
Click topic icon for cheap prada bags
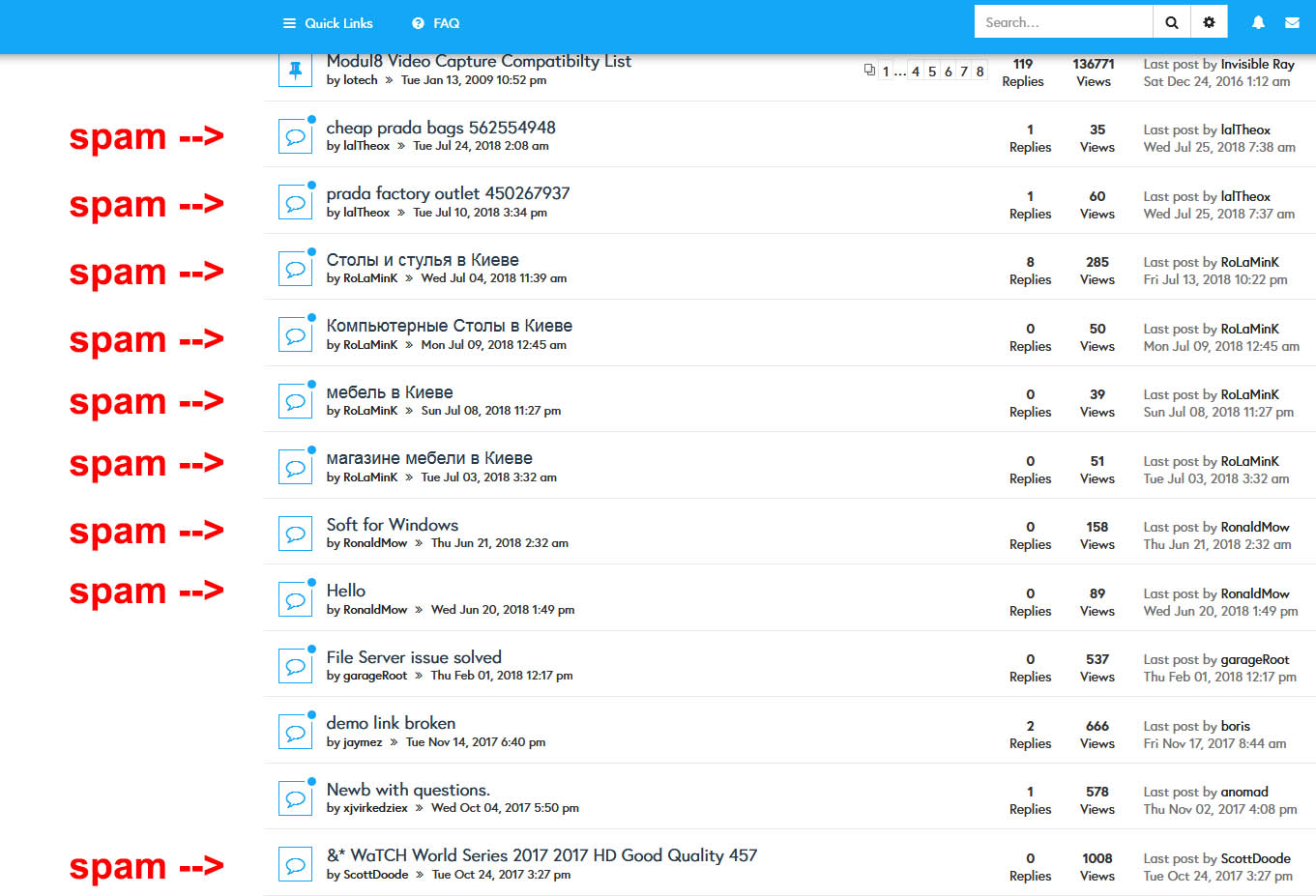(x=295, y=136)
